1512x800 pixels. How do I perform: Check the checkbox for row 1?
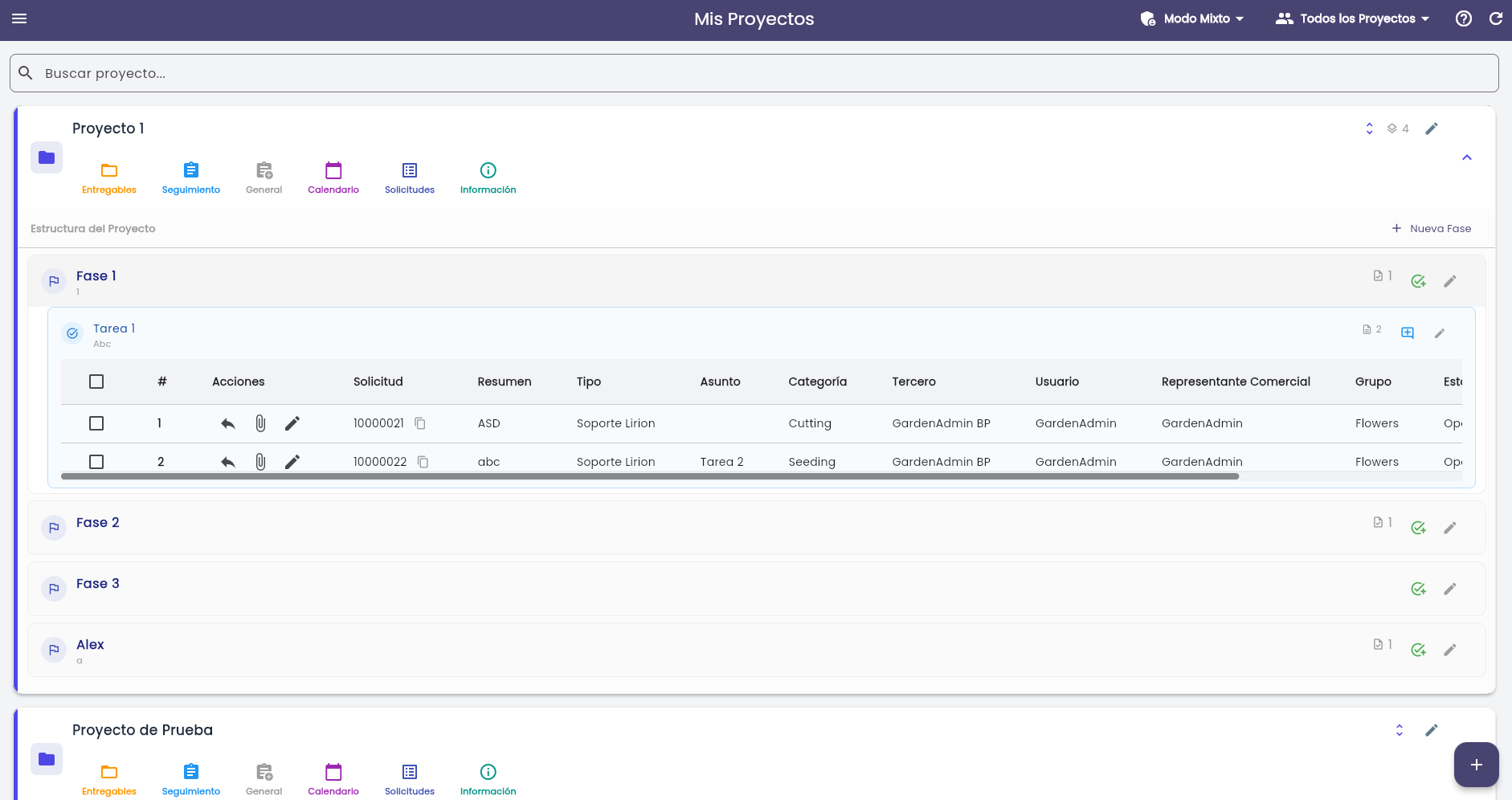point(96,423)
